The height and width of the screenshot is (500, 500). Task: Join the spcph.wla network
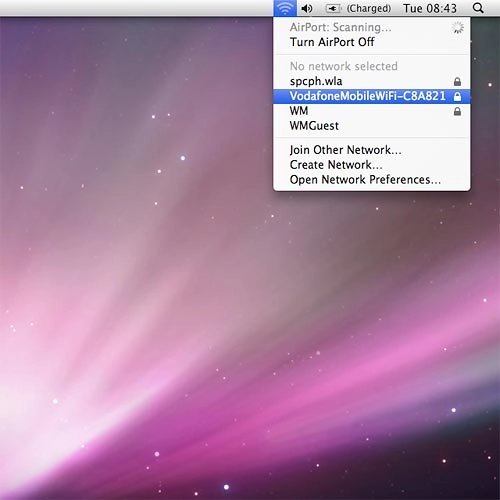pos(372,81)
